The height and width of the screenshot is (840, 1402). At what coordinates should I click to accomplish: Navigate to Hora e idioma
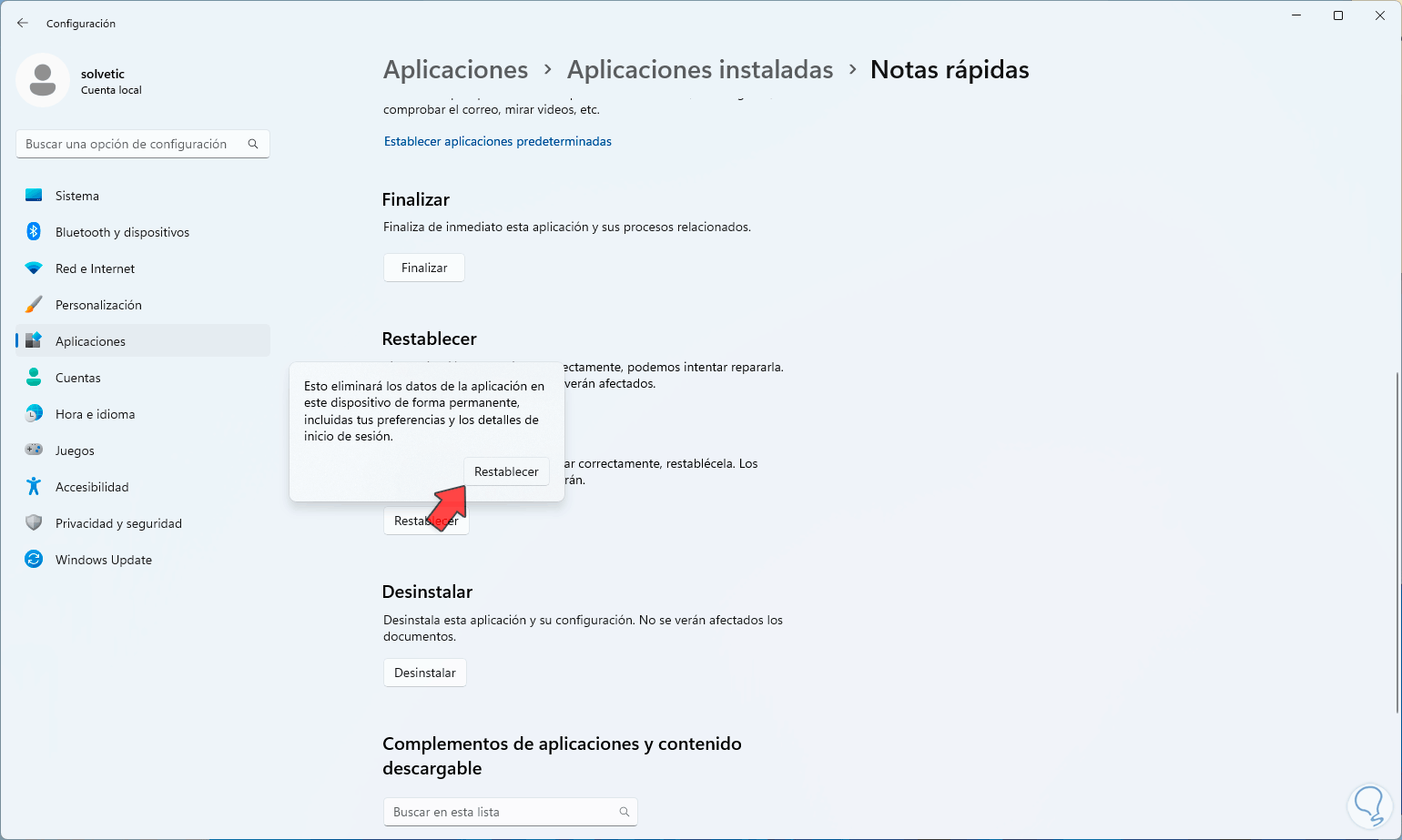point(143,414)
